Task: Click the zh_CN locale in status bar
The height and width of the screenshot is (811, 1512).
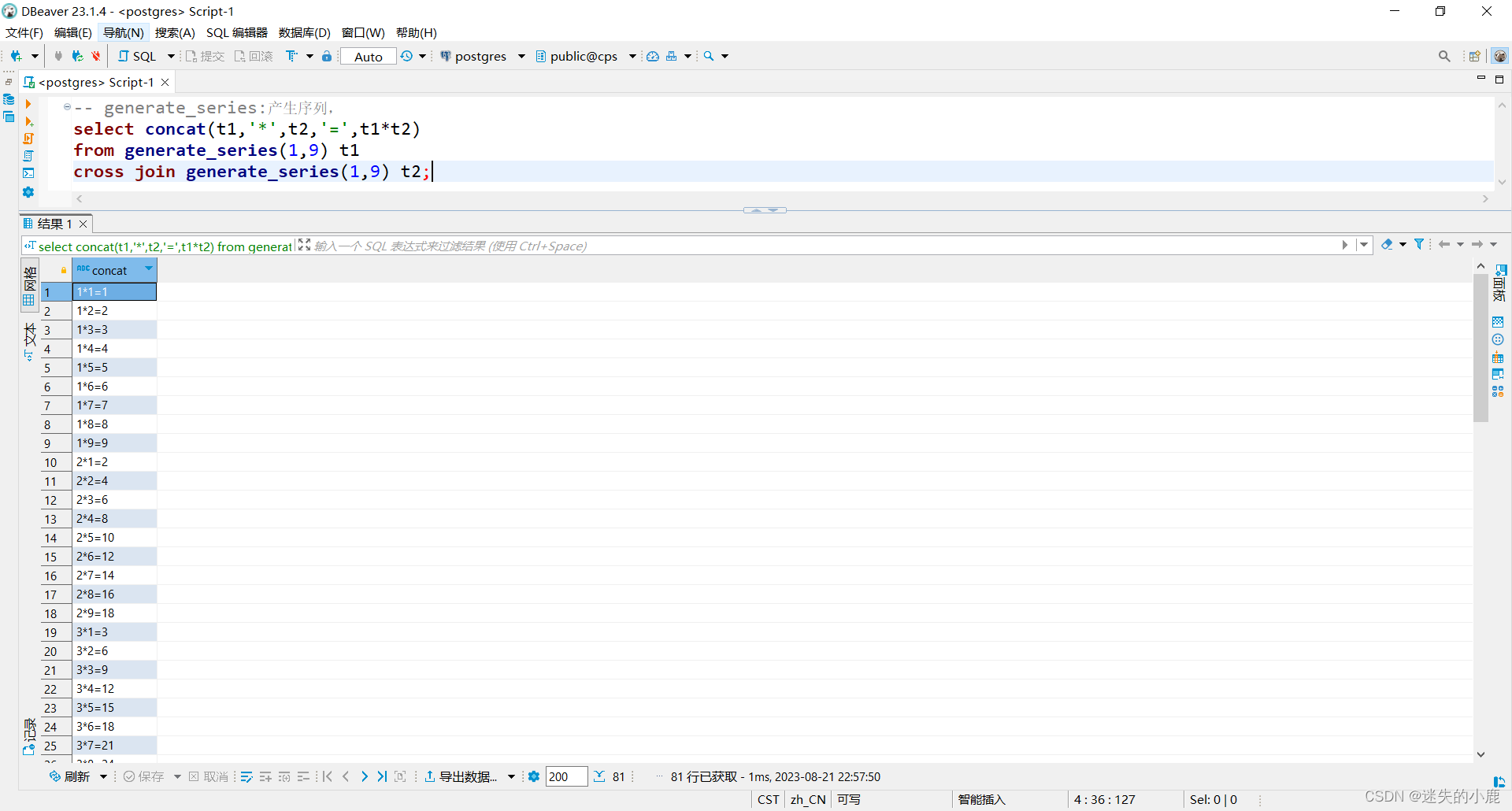Action: 808,799
